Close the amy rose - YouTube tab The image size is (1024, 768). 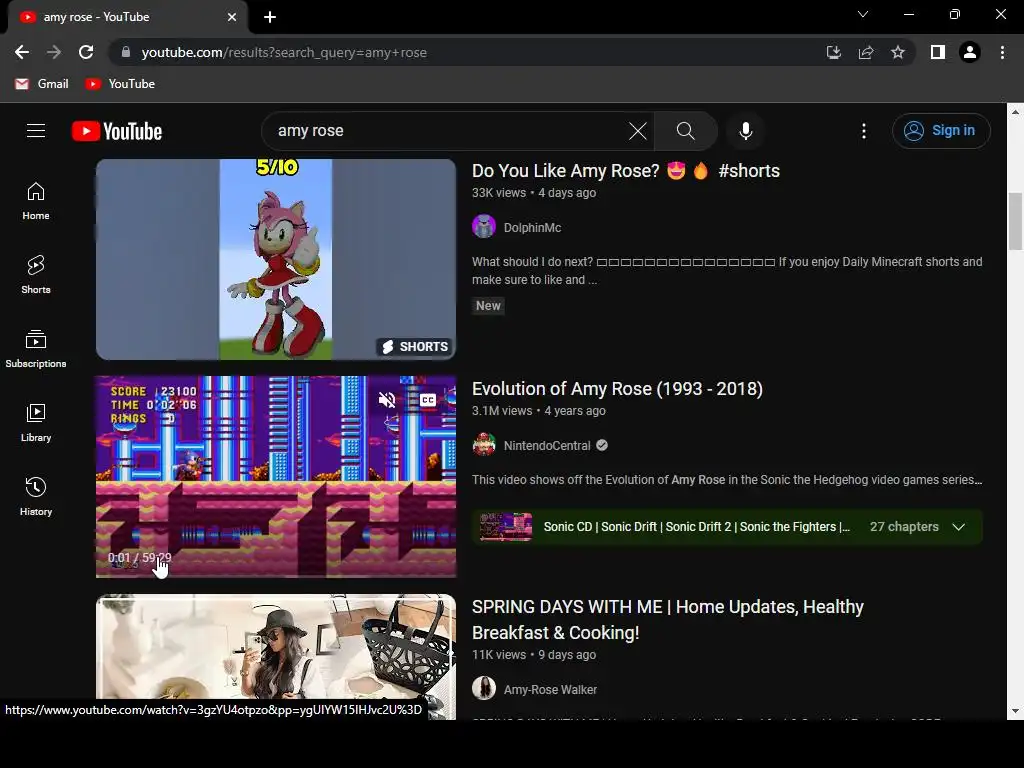coord(232,17)
